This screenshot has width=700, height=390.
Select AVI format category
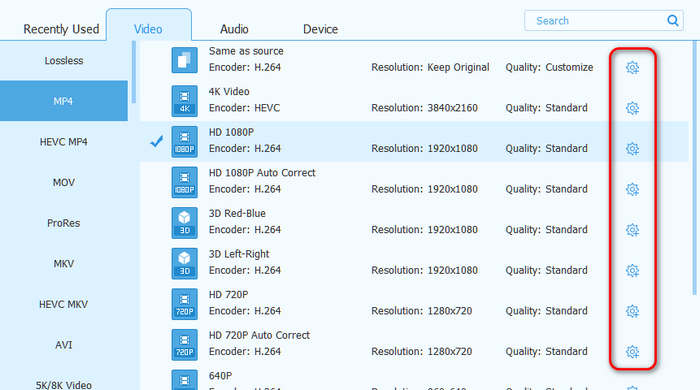(x=64, y=345)
